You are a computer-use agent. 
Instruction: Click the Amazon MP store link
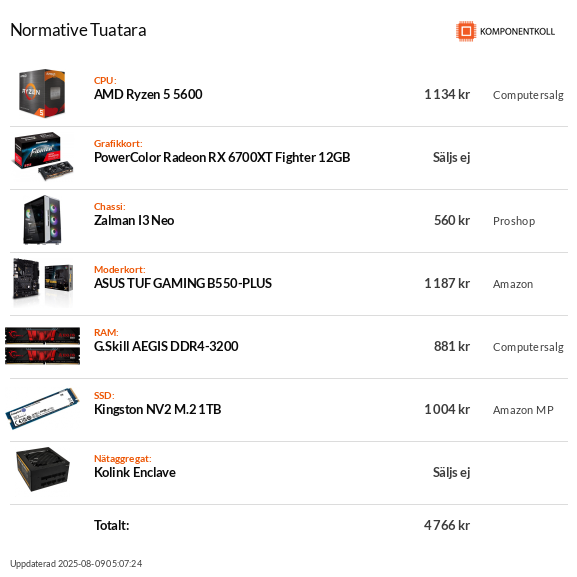(x=523, y=410)
